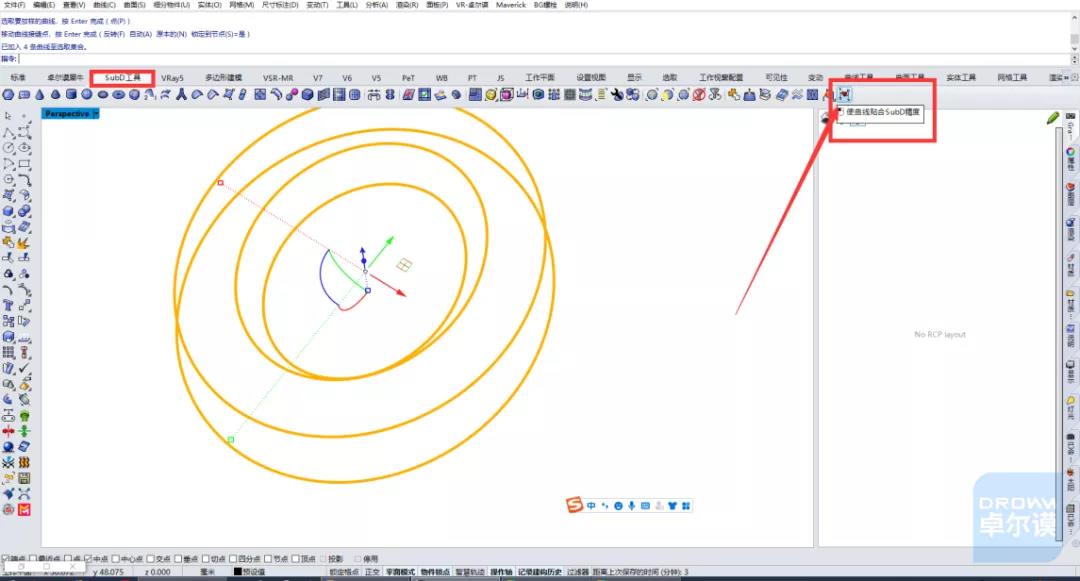1080x581 pixels.
Task: Switch to the SubD工具 toolbar tab
Action: (123, 78)
